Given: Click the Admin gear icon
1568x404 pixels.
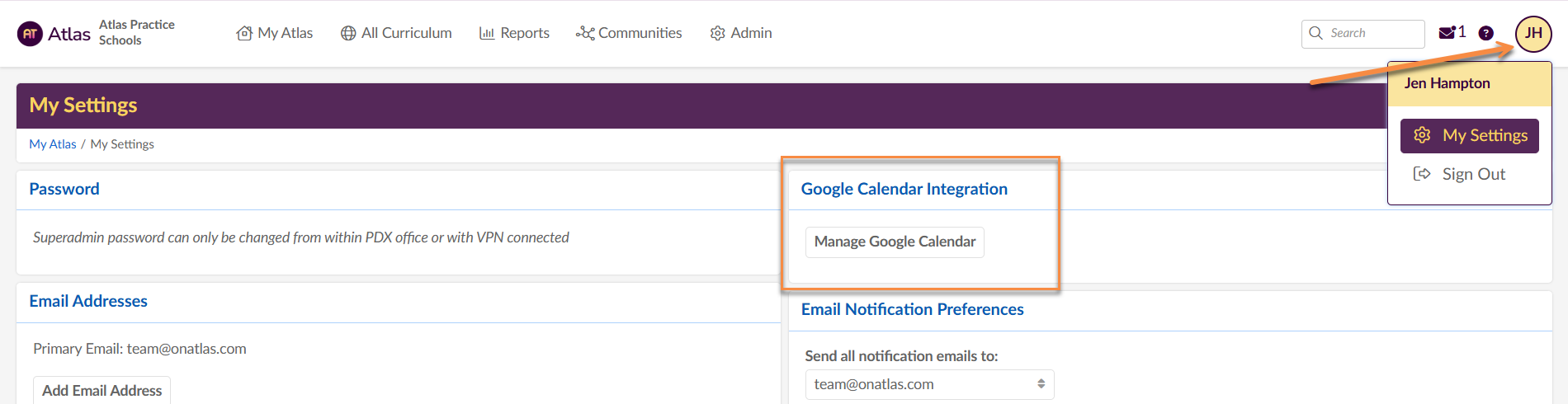Looking at the screenshot, I should pos(718,33).
